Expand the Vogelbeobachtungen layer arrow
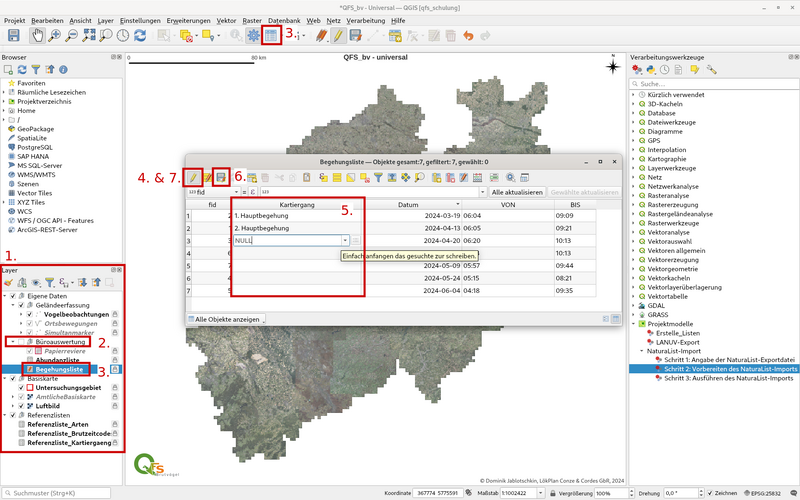 click(21, 314)
